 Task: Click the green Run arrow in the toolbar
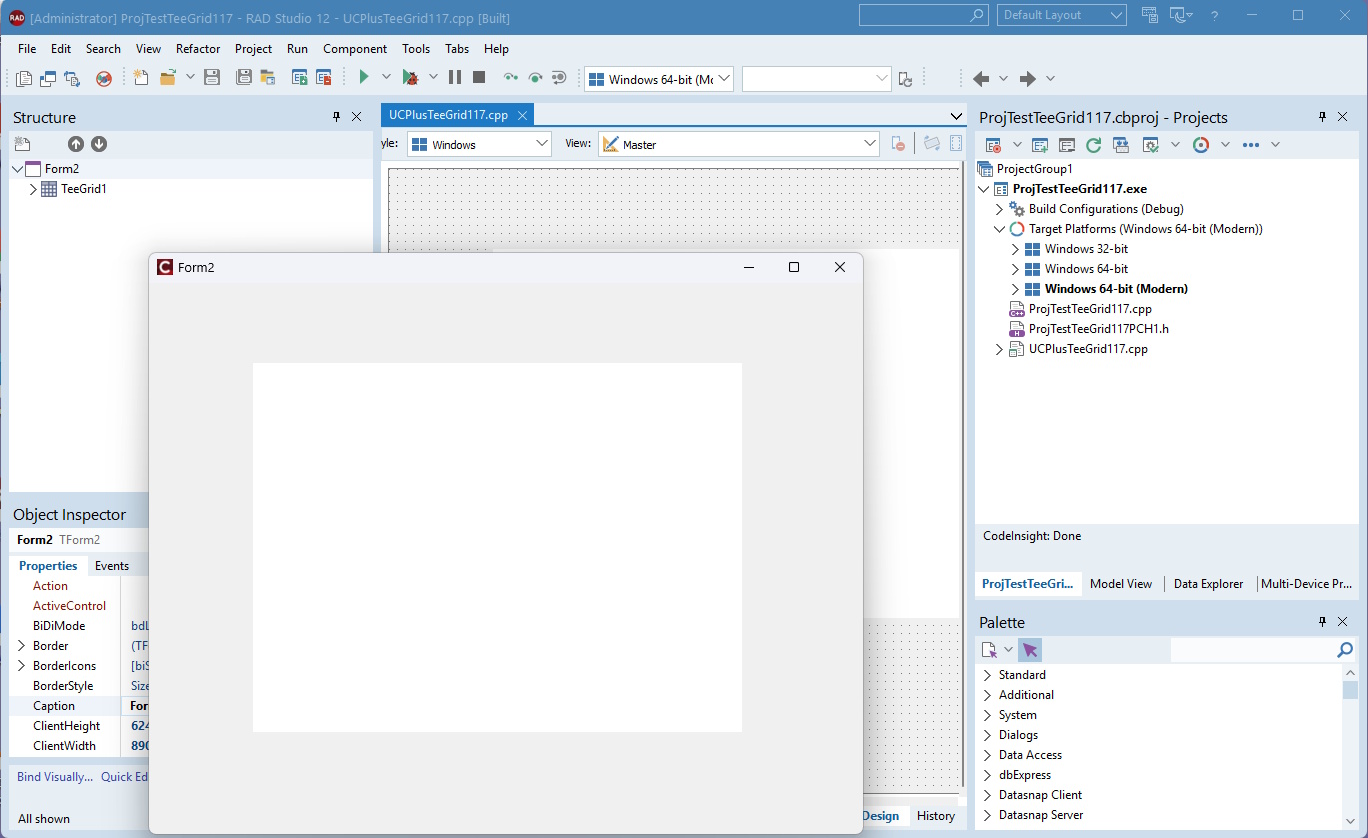pos(364,77)
